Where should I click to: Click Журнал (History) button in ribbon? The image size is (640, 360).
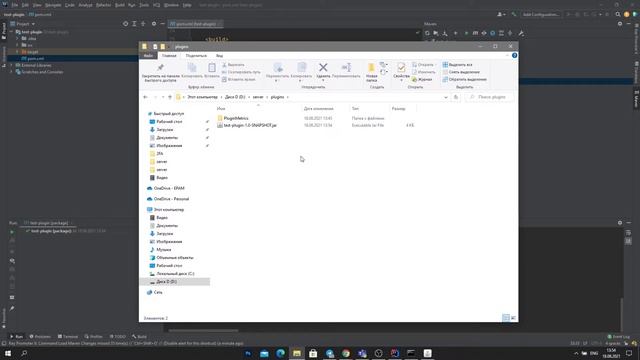422,80
